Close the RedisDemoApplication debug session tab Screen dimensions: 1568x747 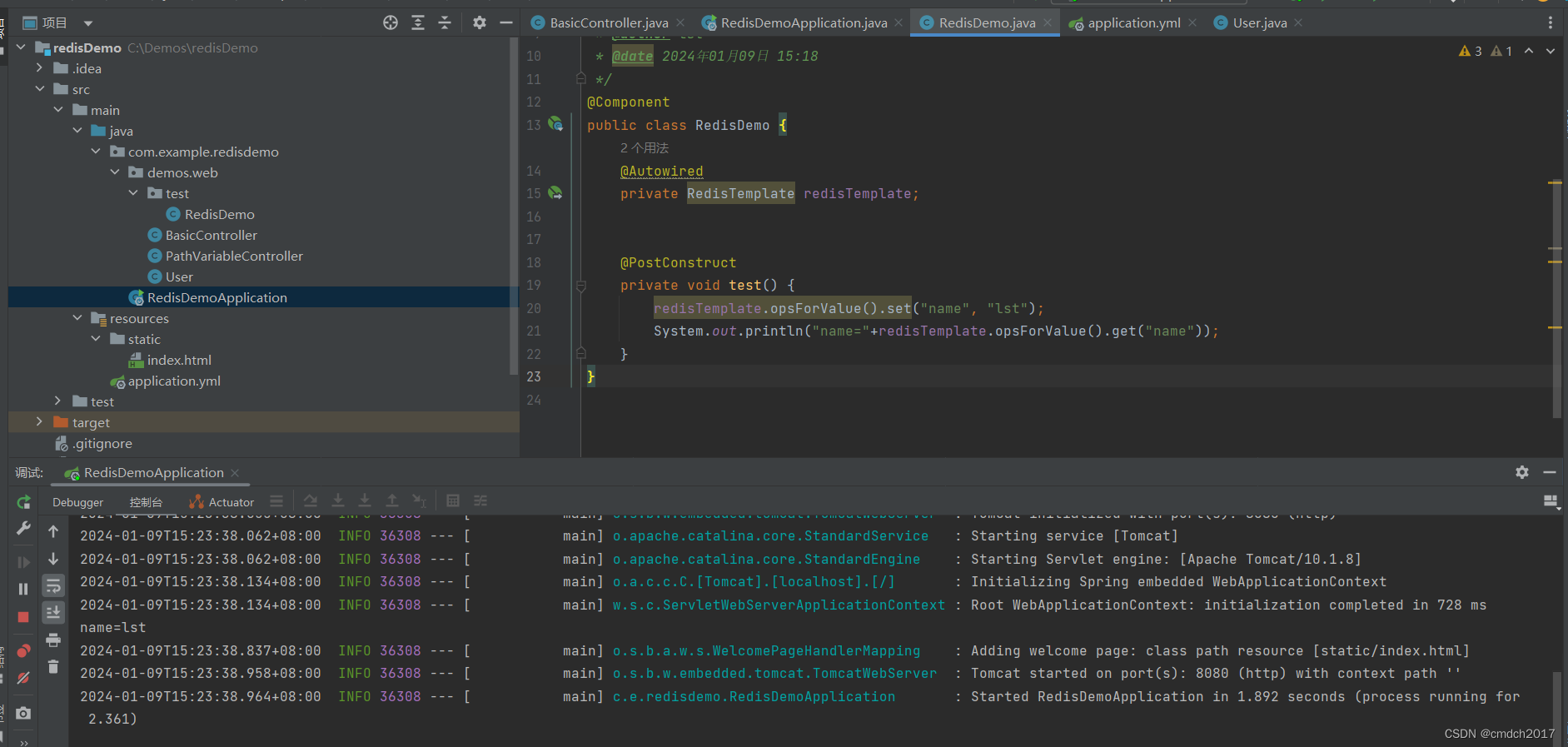click(235, 473)
